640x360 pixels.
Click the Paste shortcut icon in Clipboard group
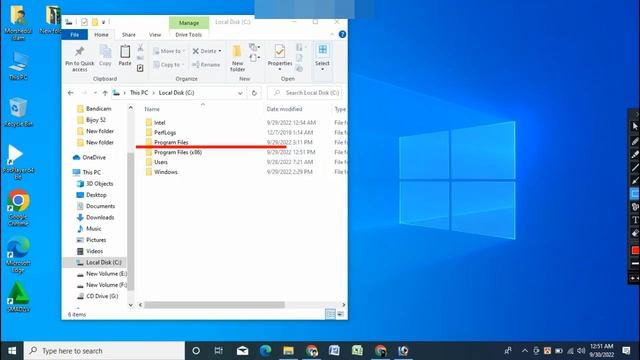(x=140, y=68)
